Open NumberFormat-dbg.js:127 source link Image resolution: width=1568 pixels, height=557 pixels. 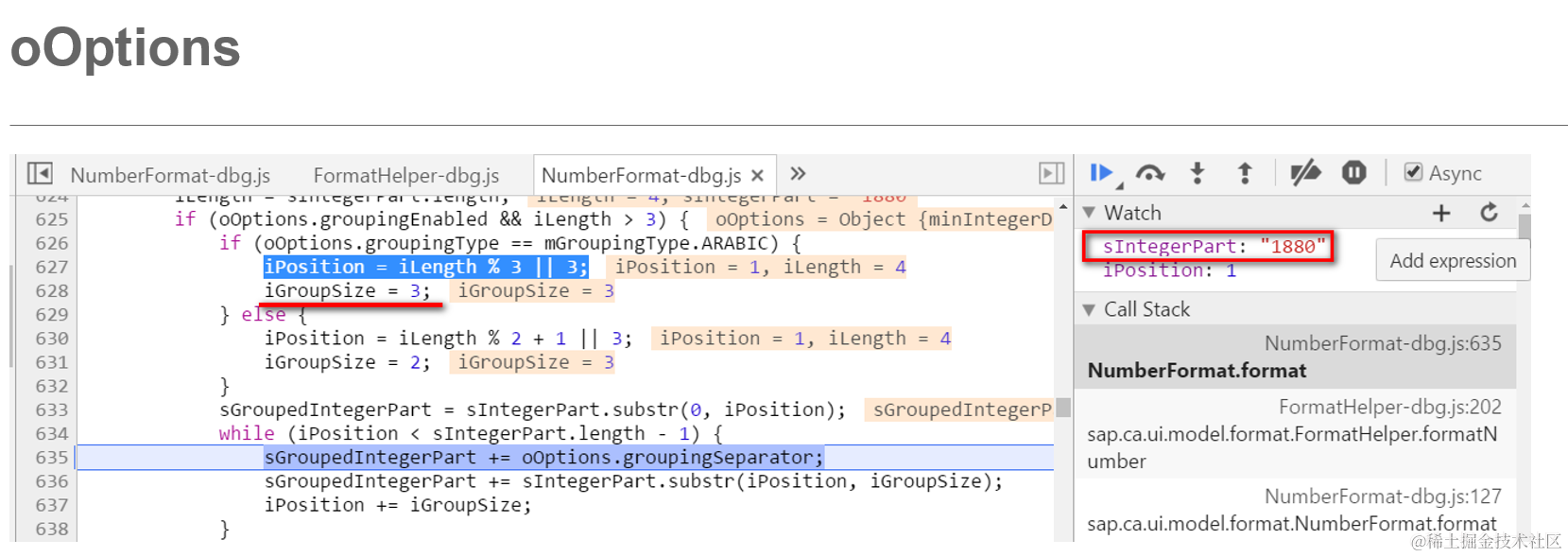pyautogui.click(x=1383, y=496)
